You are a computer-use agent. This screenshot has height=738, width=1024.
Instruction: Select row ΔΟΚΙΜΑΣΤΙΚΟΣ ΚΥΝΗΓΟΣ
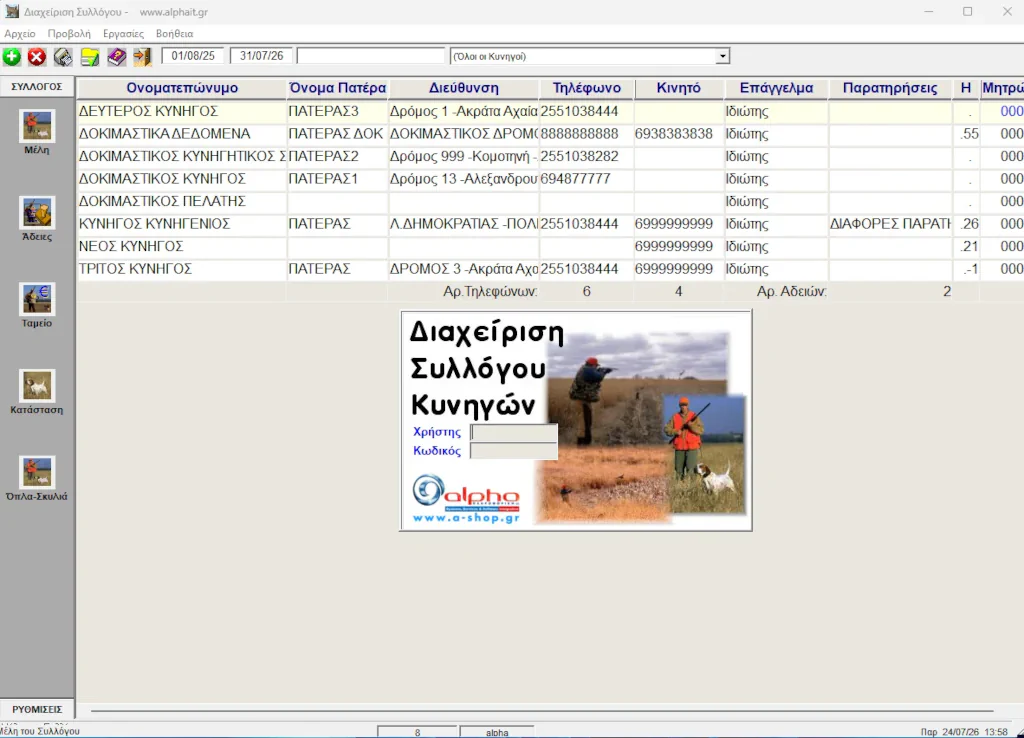(x=551, y=179)
